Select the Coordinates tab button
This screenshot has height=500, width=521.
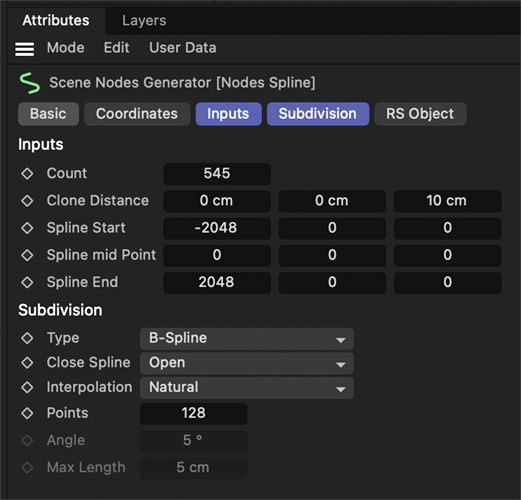[137, 114]
